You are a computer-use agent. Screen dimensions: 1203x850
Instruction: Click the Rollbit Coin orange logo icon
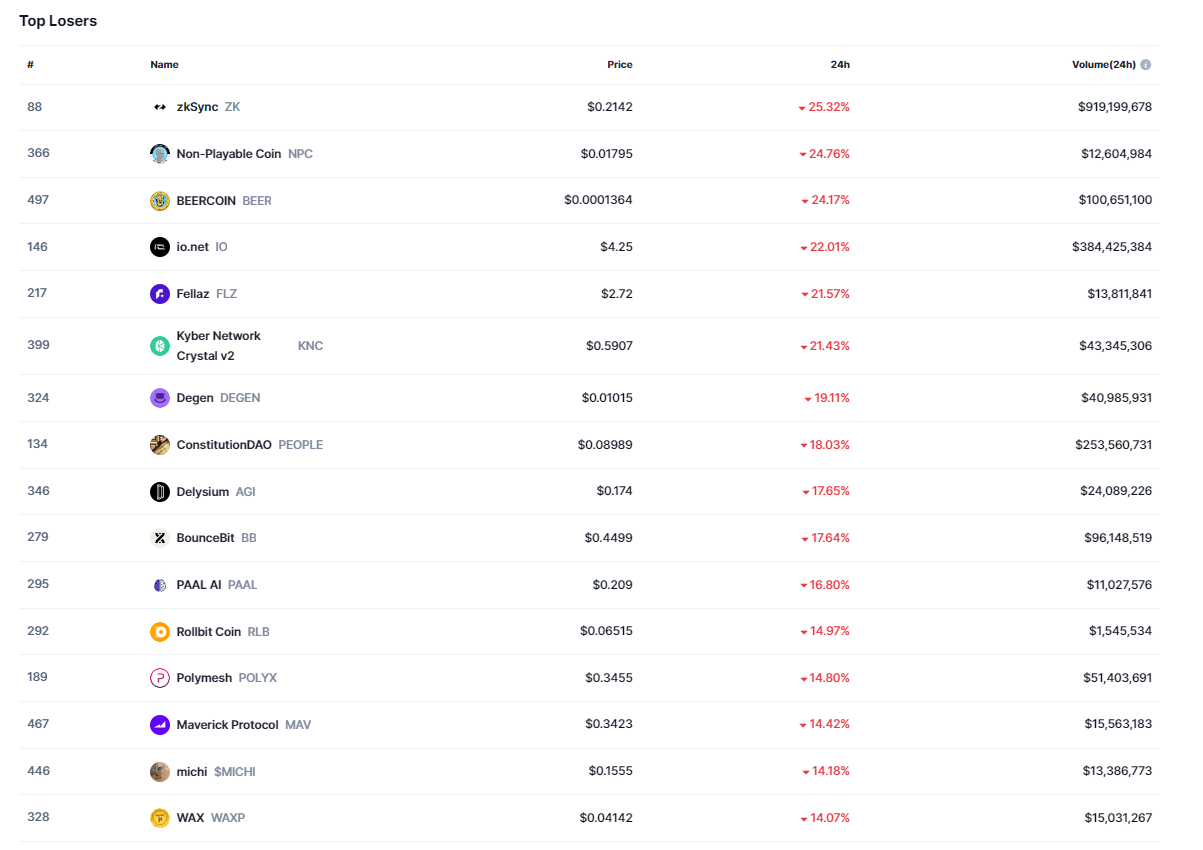click(160, 632)
